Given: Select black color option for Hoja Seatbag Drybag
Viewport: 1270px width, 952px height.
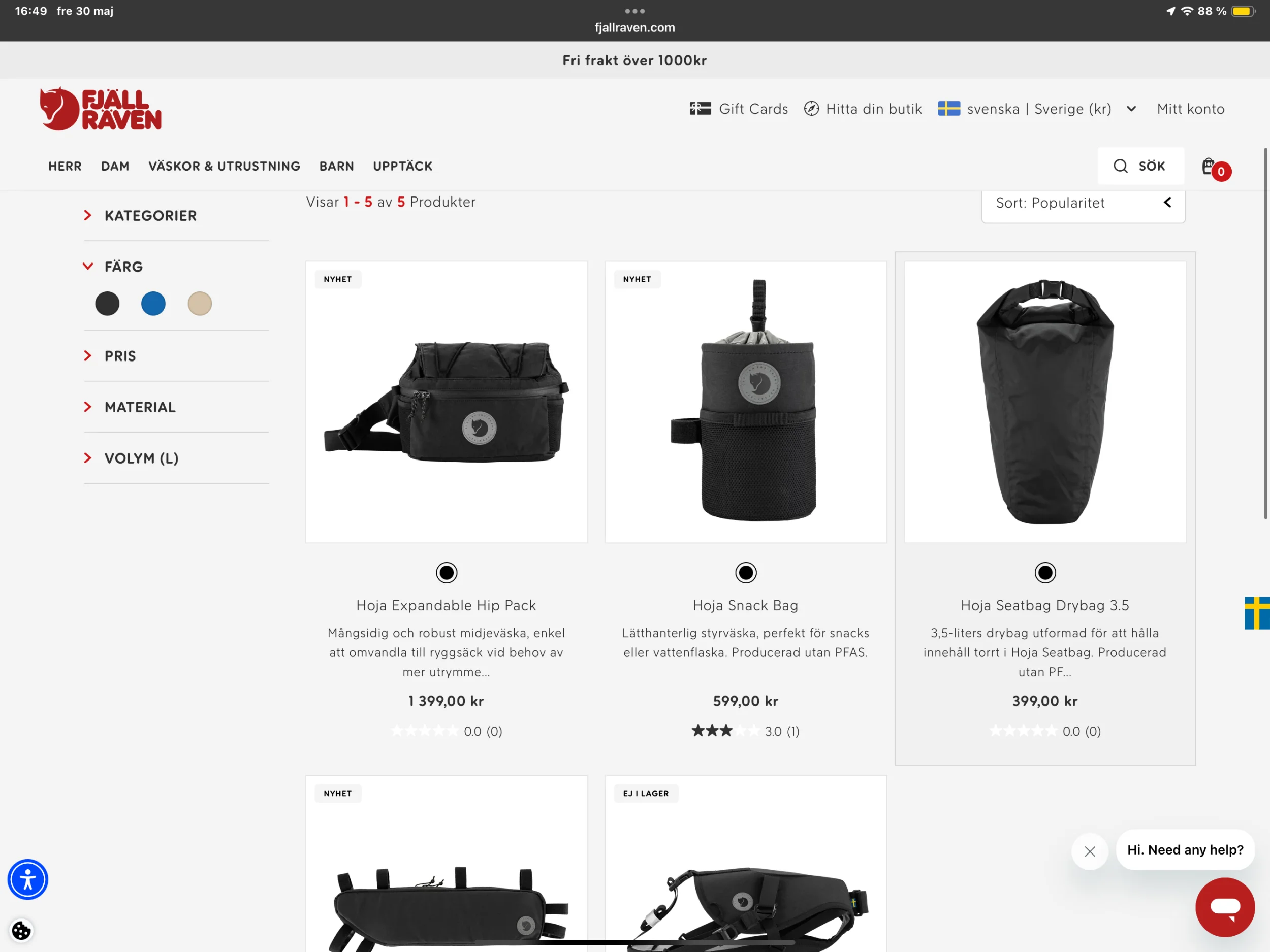Looking at the screenshot, I should tap(1045, 572).
